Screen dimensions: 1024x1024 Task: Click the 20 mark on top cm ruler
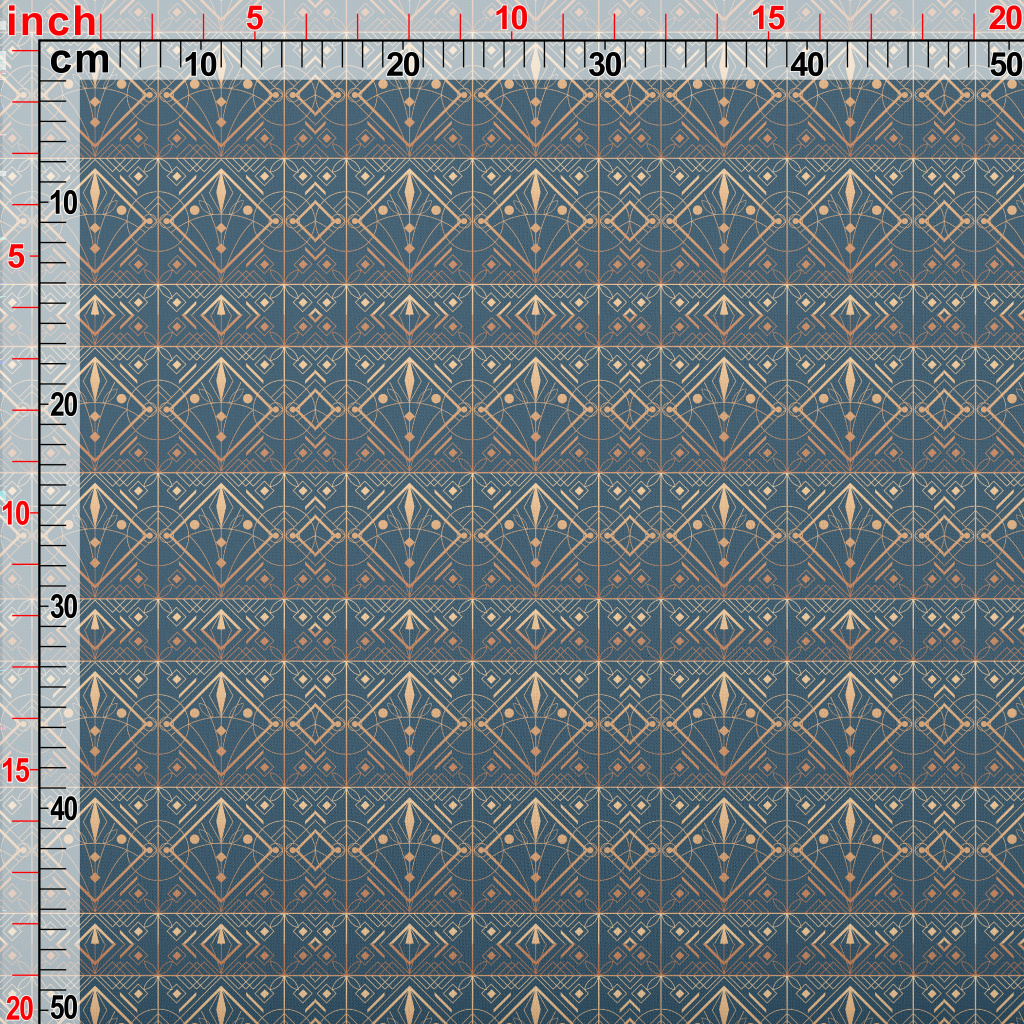[x=403, y=65]
